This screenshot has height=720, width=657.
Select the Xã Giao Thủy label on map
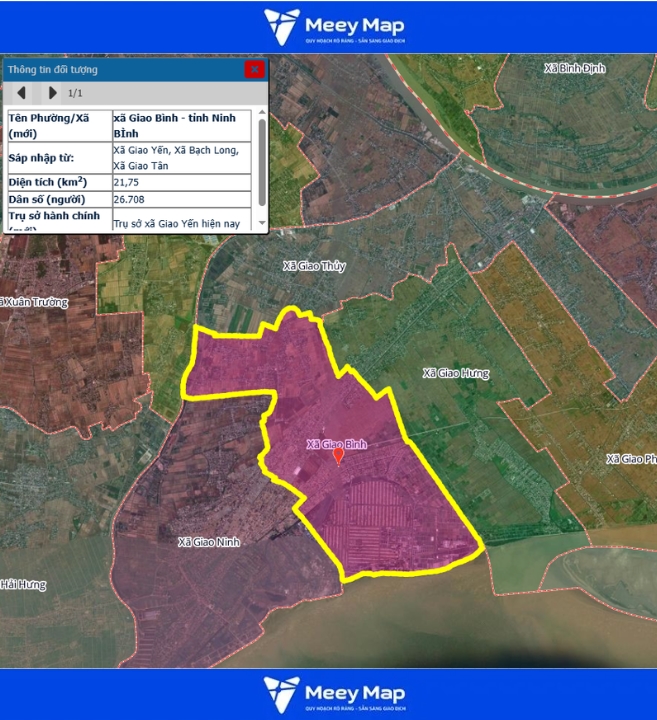(314, 265)
